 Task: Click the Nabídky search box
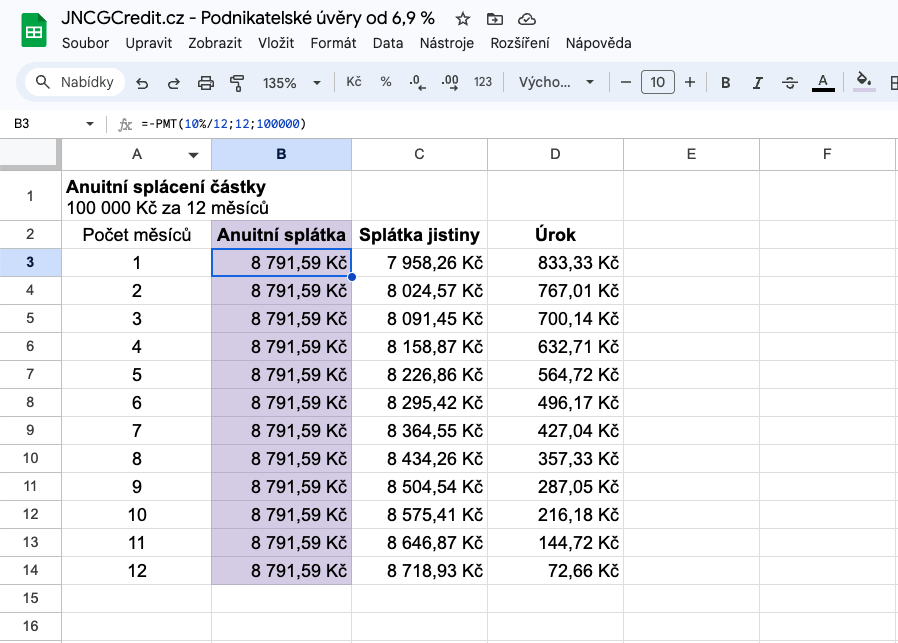point(75,82)
